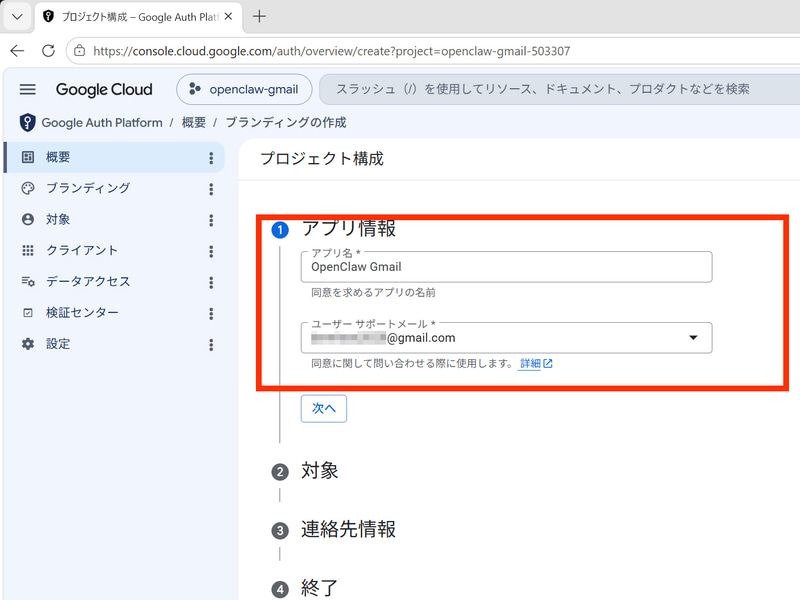Click the Google Auth Platform shield icon
This screenshot has width=800, height=600.
[28, 122]
